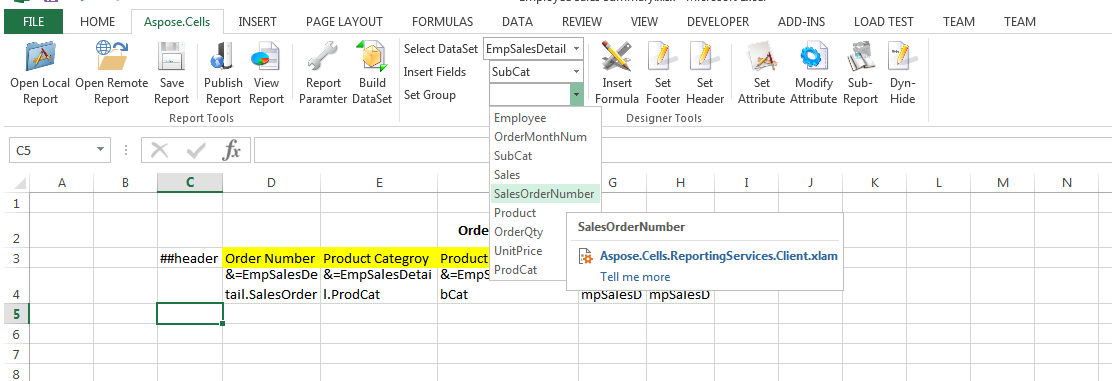Choose SubCat in the Set Group list

(545, 155)
